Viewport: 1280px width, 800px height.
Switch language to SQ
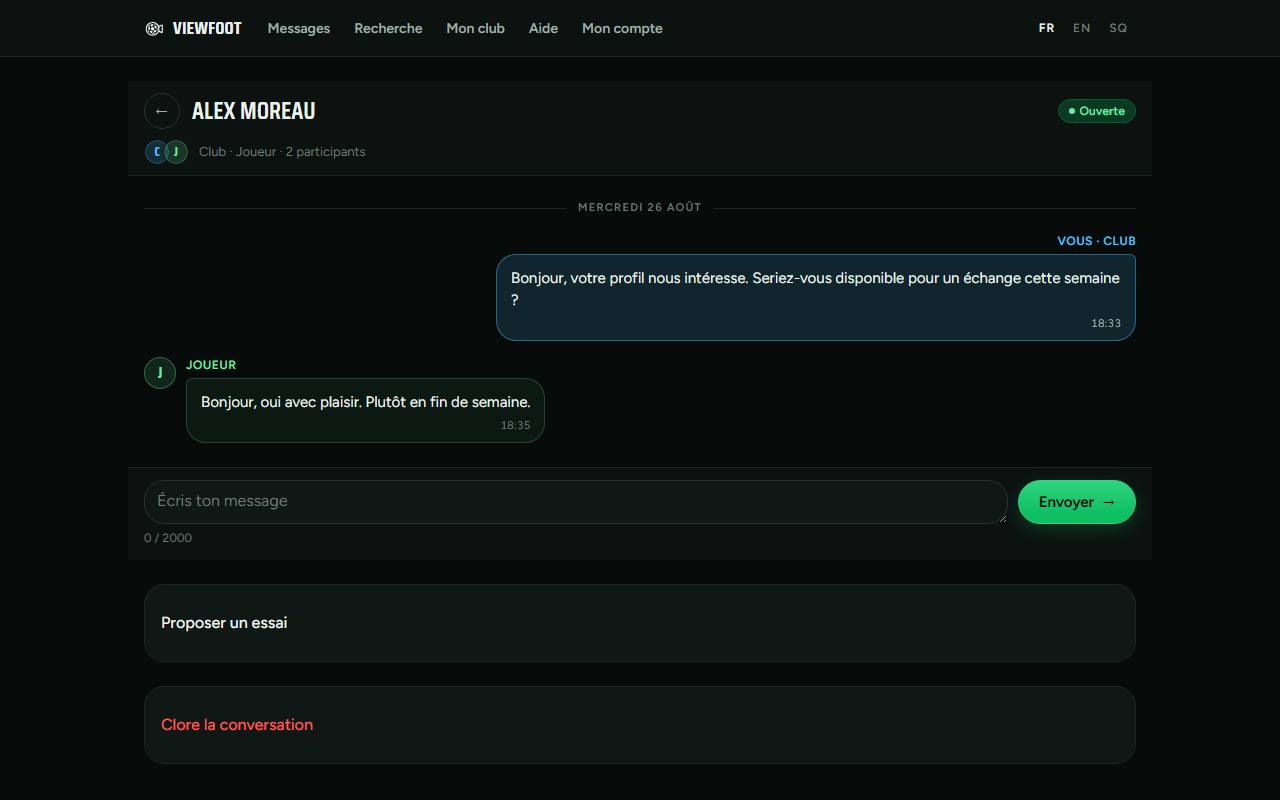point(1118,28)
